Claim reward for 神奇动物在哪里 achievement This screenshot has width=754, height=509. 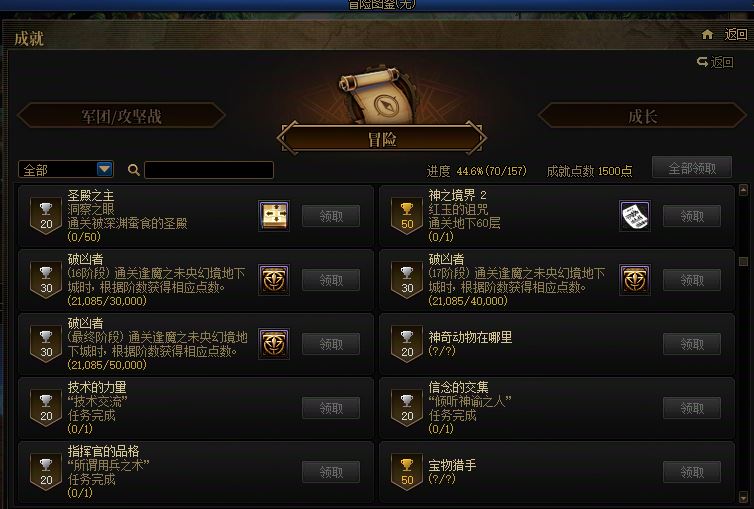click(x=691, y=344)
